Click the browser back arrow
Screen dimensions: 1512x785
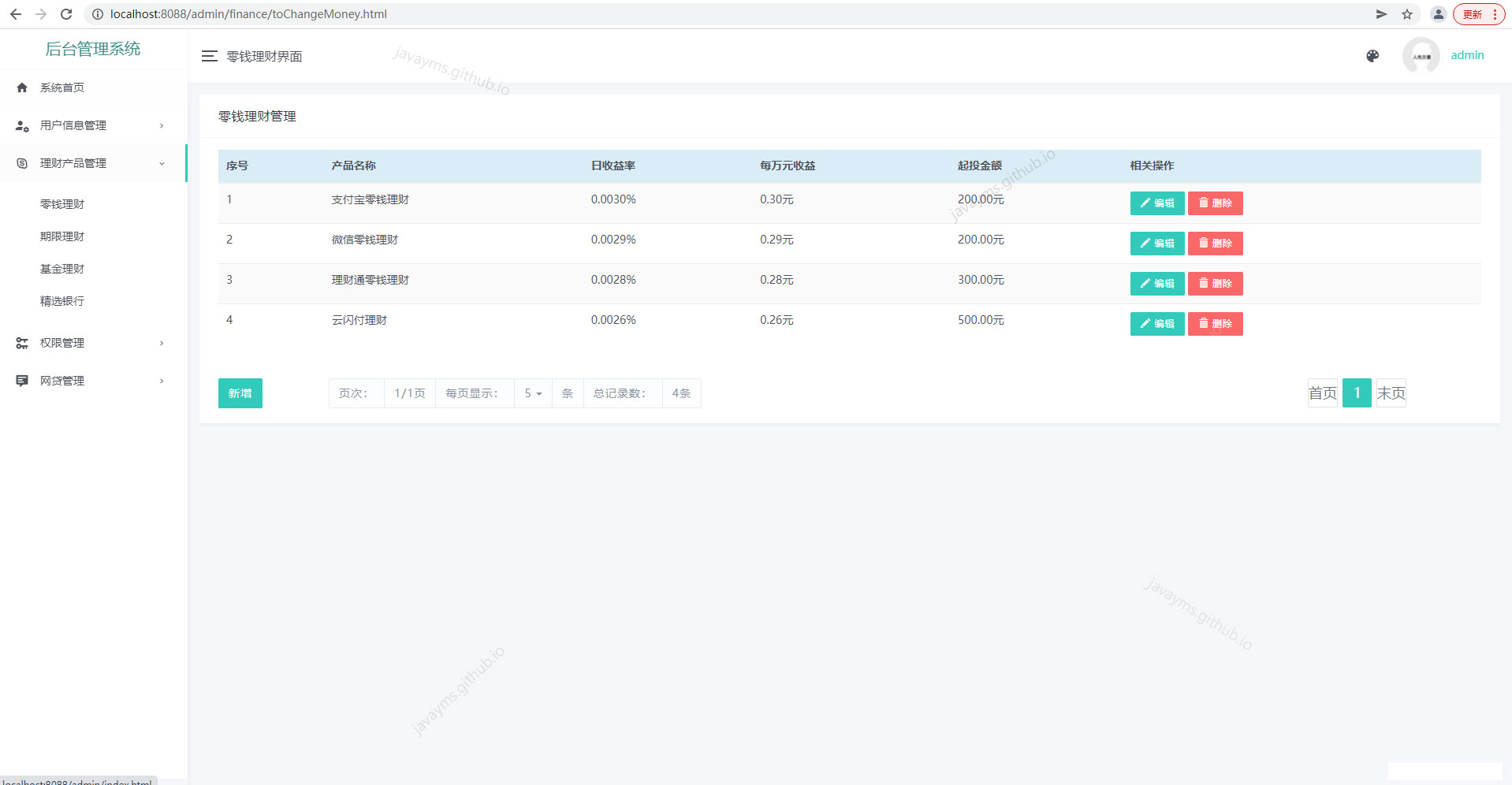(x=16, y=14)
